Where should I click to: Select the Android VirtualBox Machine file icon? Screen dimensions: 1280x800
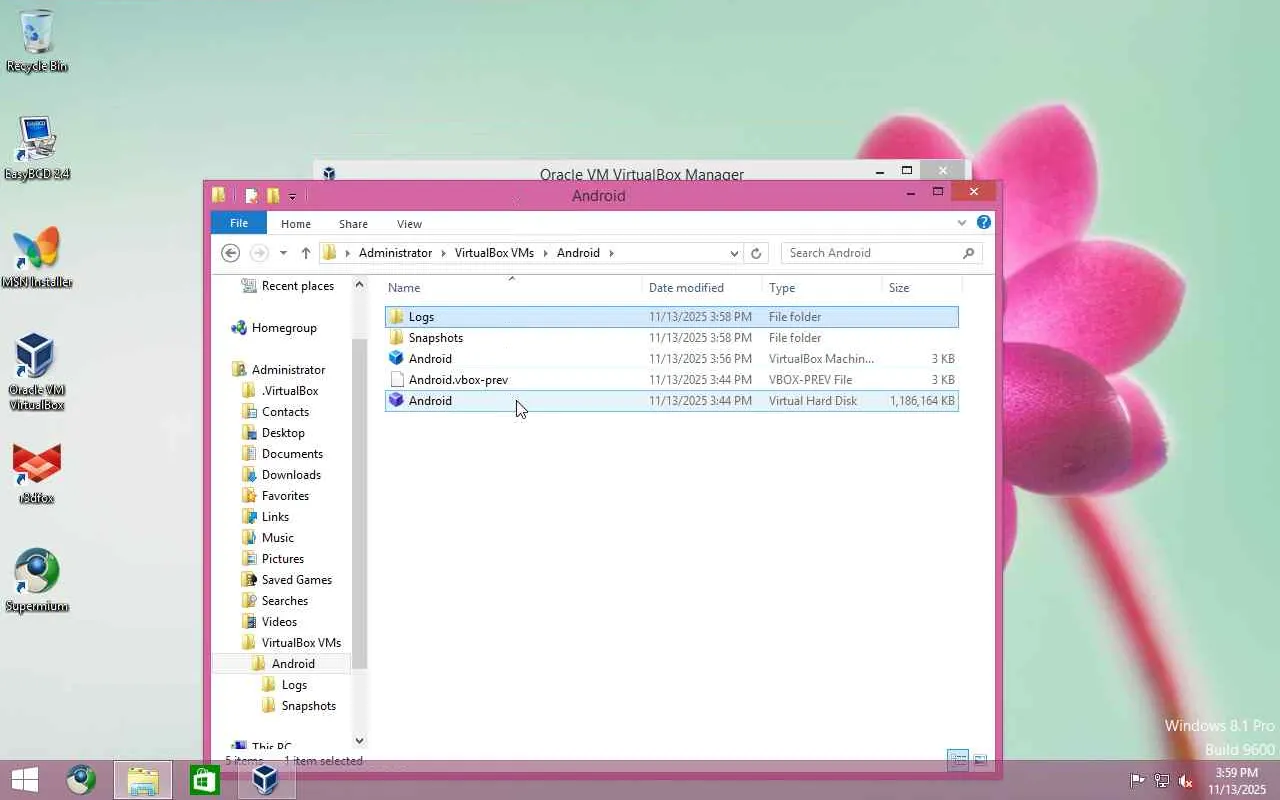tap(396, 359)
